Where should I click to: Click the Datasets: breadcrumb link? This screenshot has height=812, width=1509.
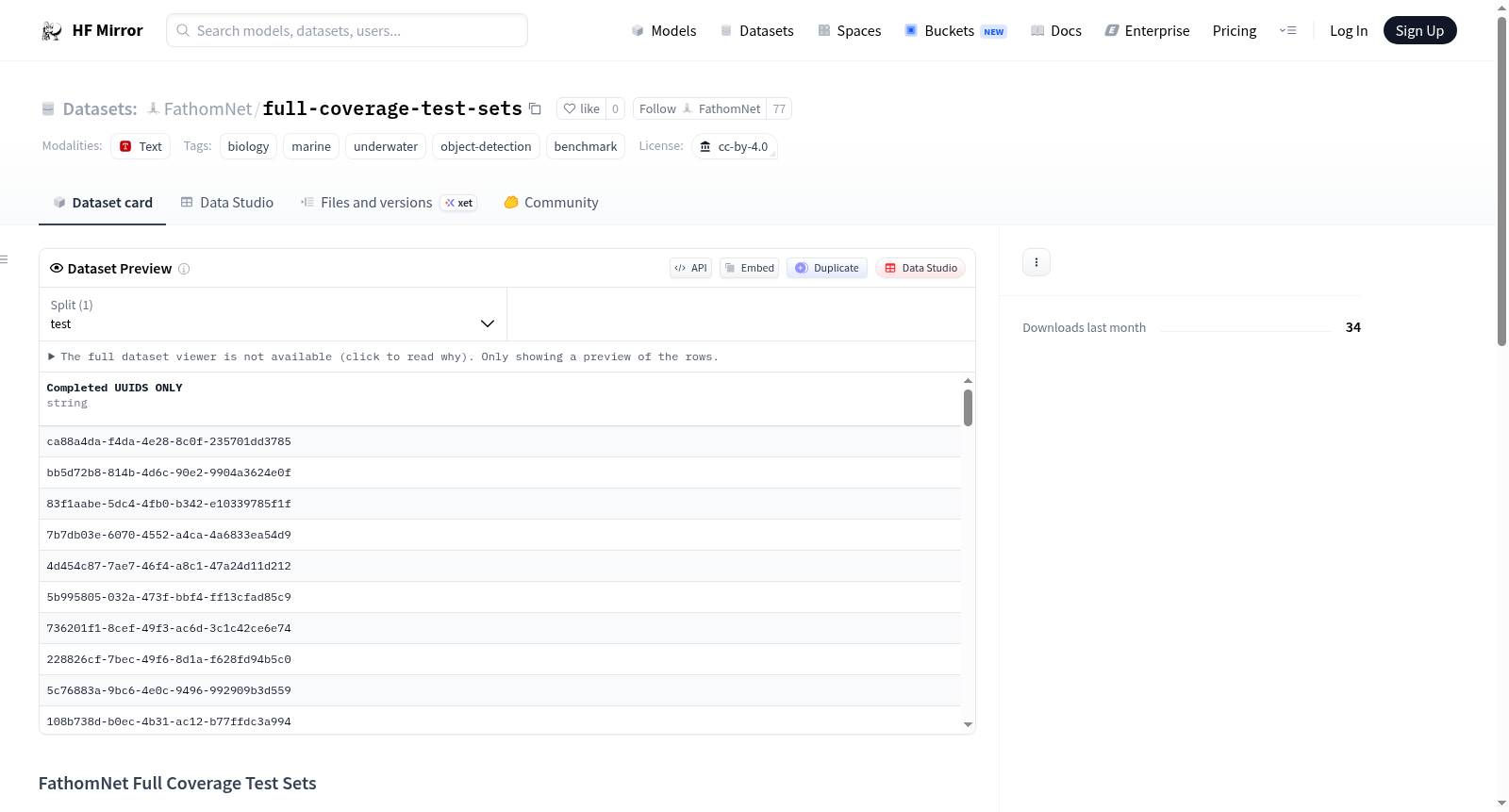(99, 108)
